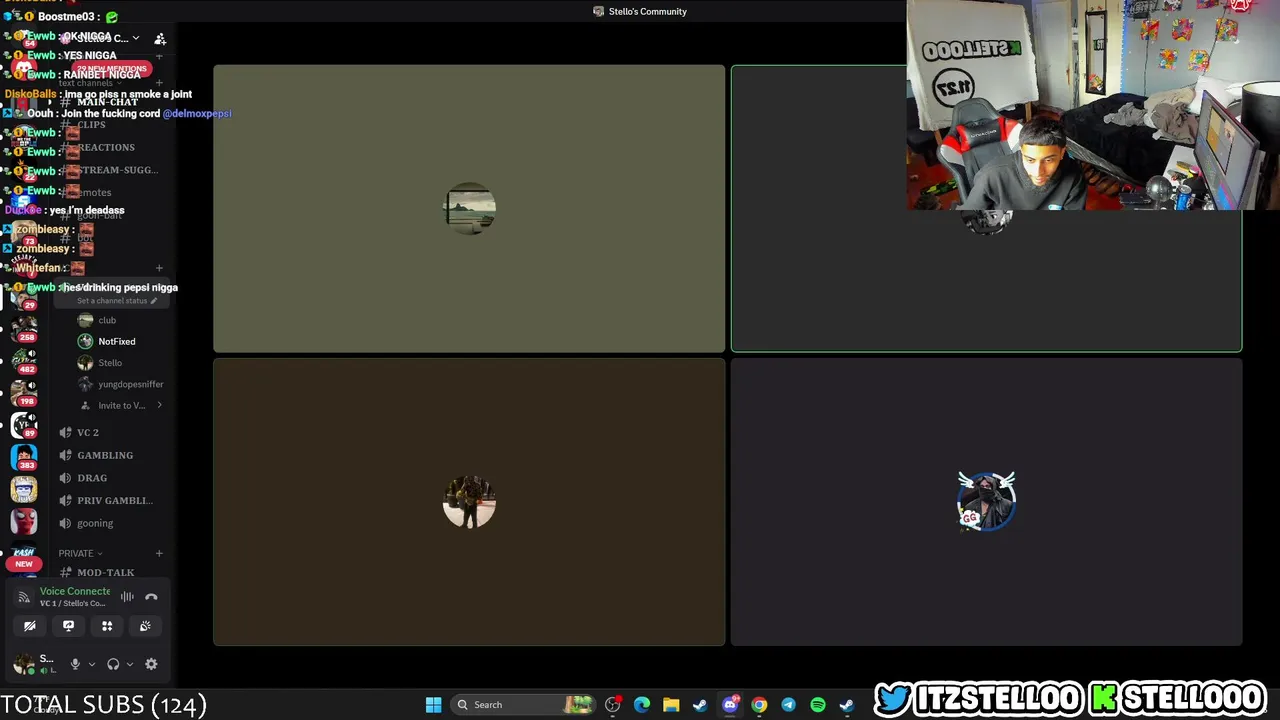Click the taskbar Search box
The image size is (1280, 720).
click(525, 705)
